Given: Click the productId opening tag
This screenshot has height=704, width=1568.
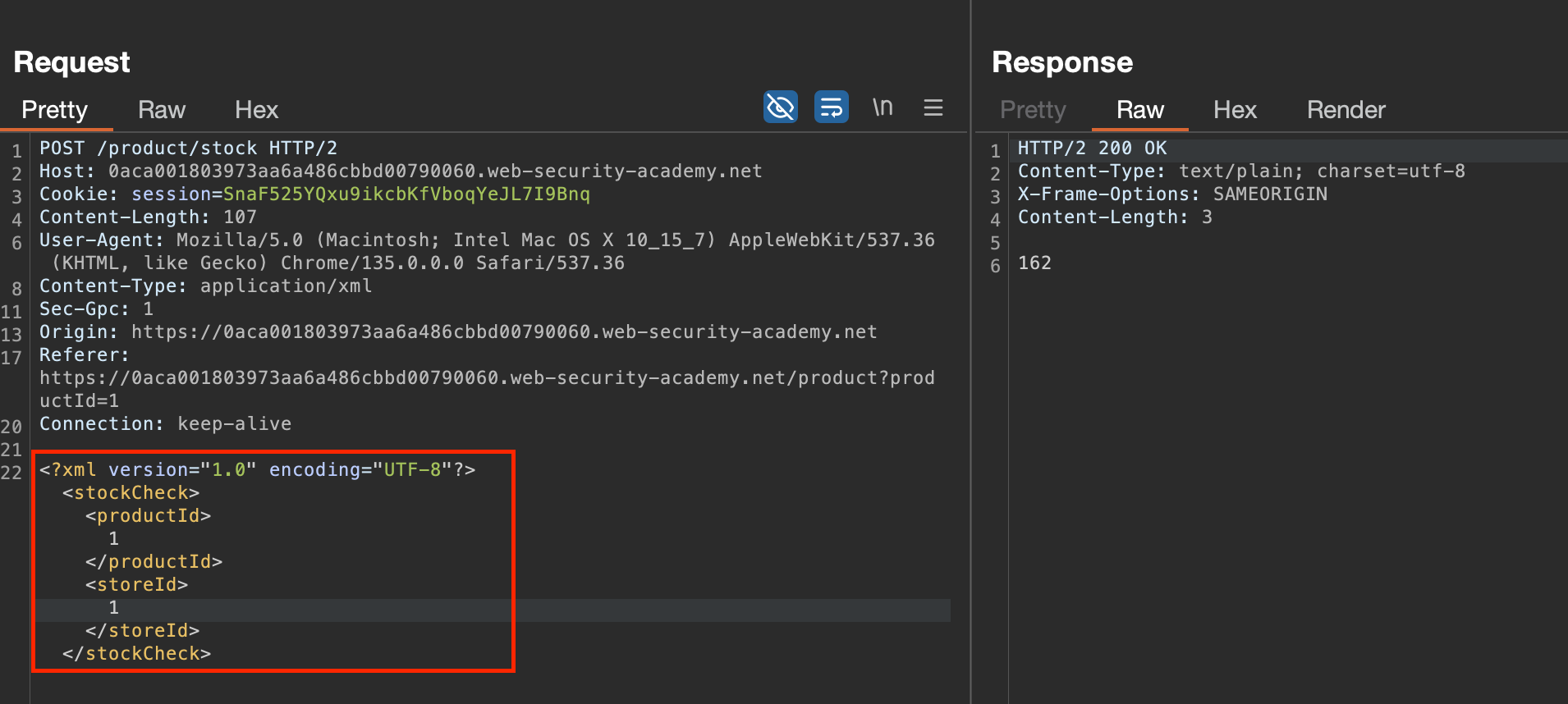Looking at the screenshot, I should tap(148, 516).
